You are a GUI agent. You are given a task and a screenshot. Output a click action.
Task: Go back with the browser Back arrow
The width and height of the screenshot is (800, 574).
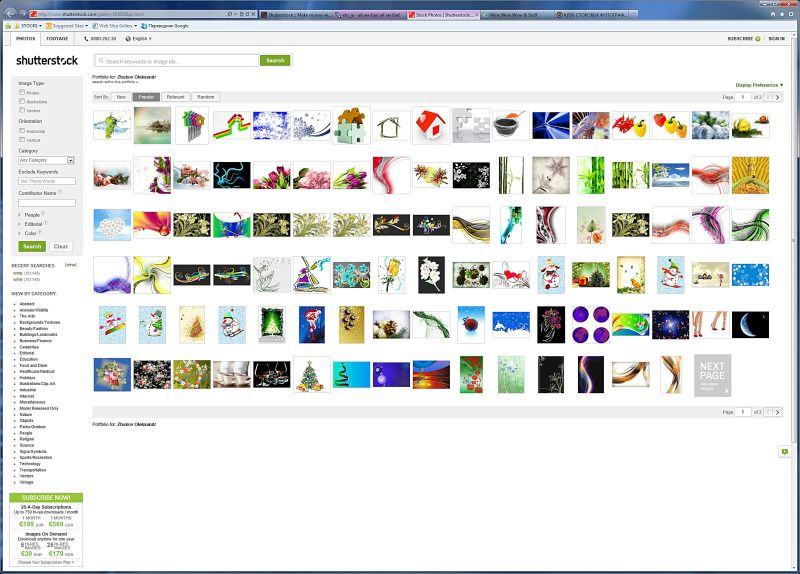(10, 14)
